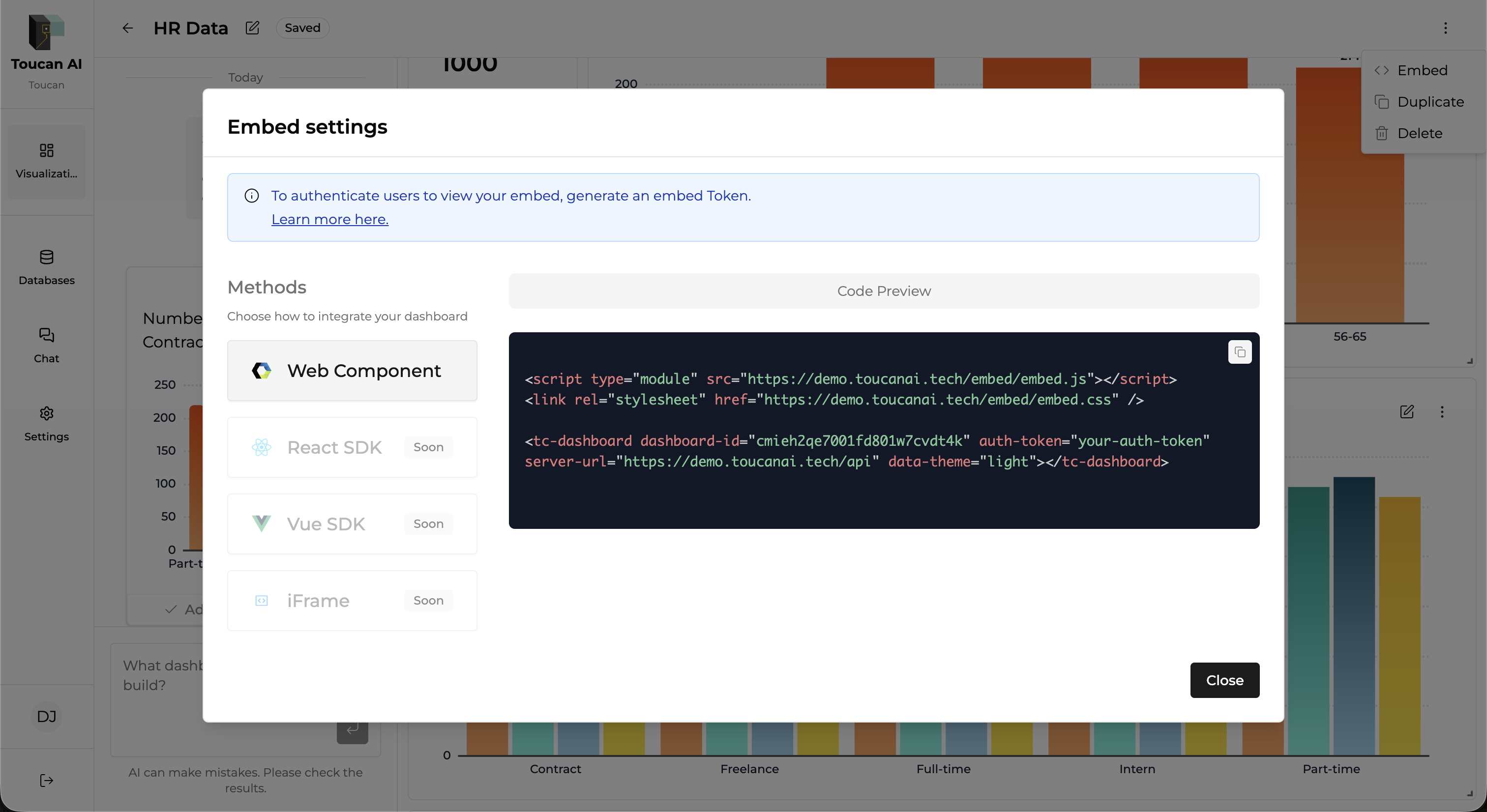Viewport: 1487px width, 812px height.
Task: Open the lower chart tile options menu
Action: pos(1442,411)
